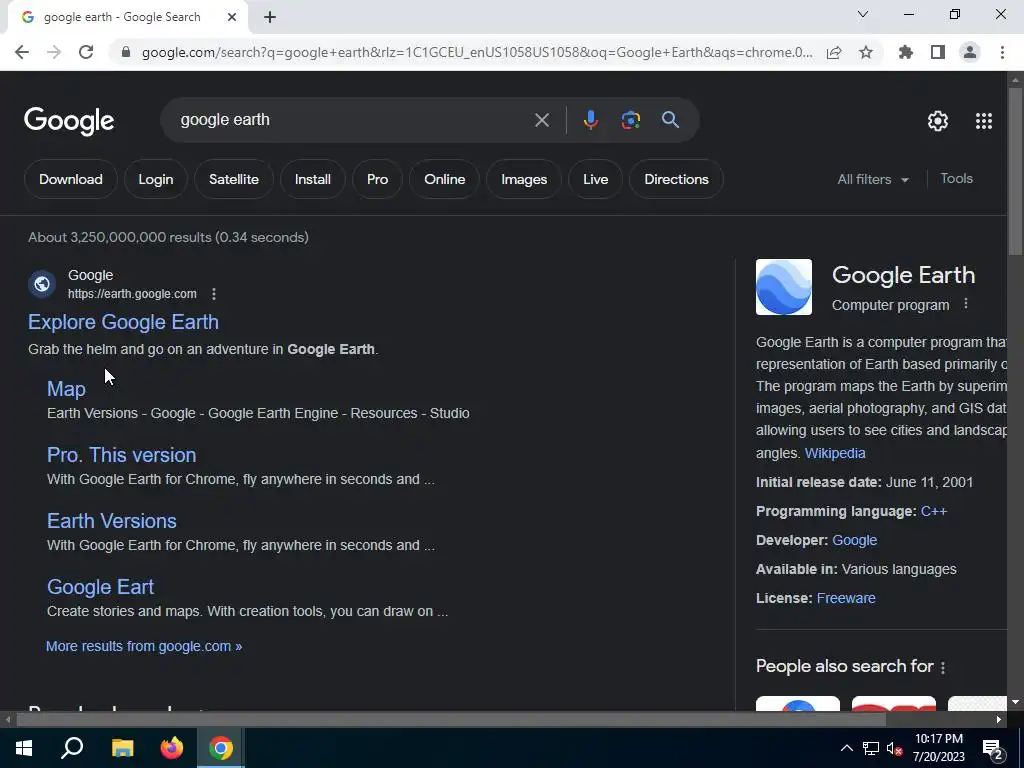Image resolution: width=1024 pixels, height=768 pixels.
Task: Open the Explore Google Earth result
Action: point(123,322)
